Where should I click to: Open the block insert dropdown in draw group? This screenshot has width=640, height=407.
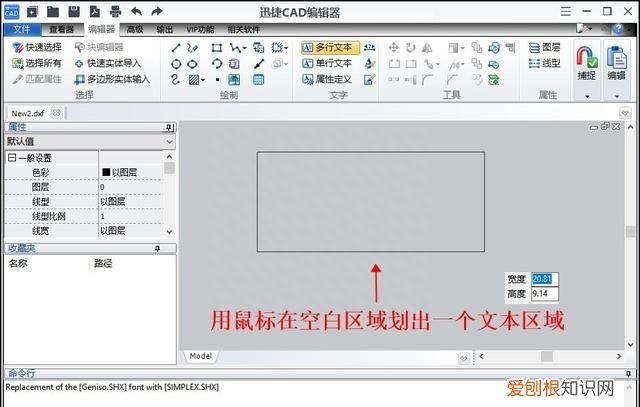[x=286, y=49]
